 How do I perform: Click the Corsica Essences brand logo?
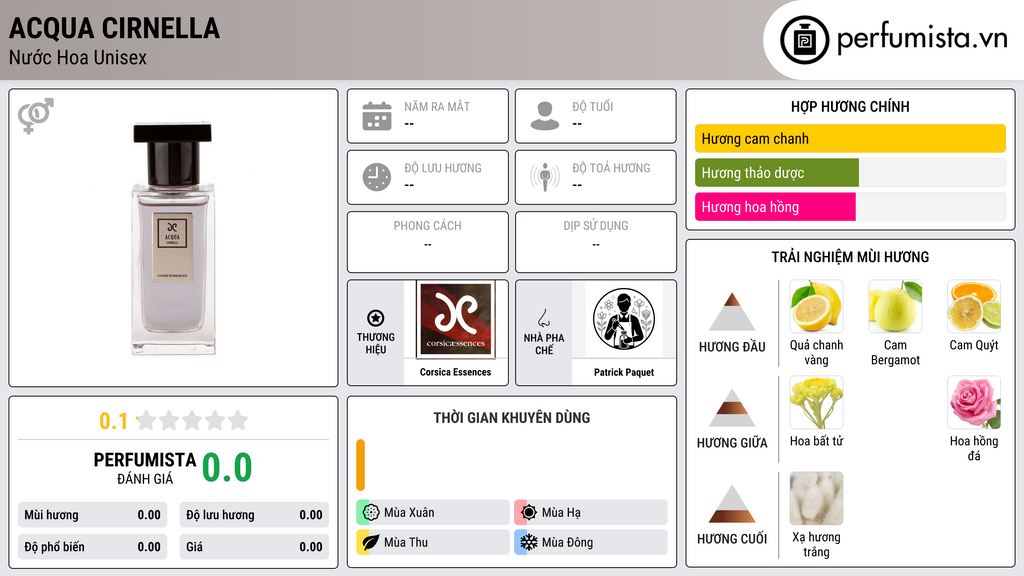tap(455, 319)
